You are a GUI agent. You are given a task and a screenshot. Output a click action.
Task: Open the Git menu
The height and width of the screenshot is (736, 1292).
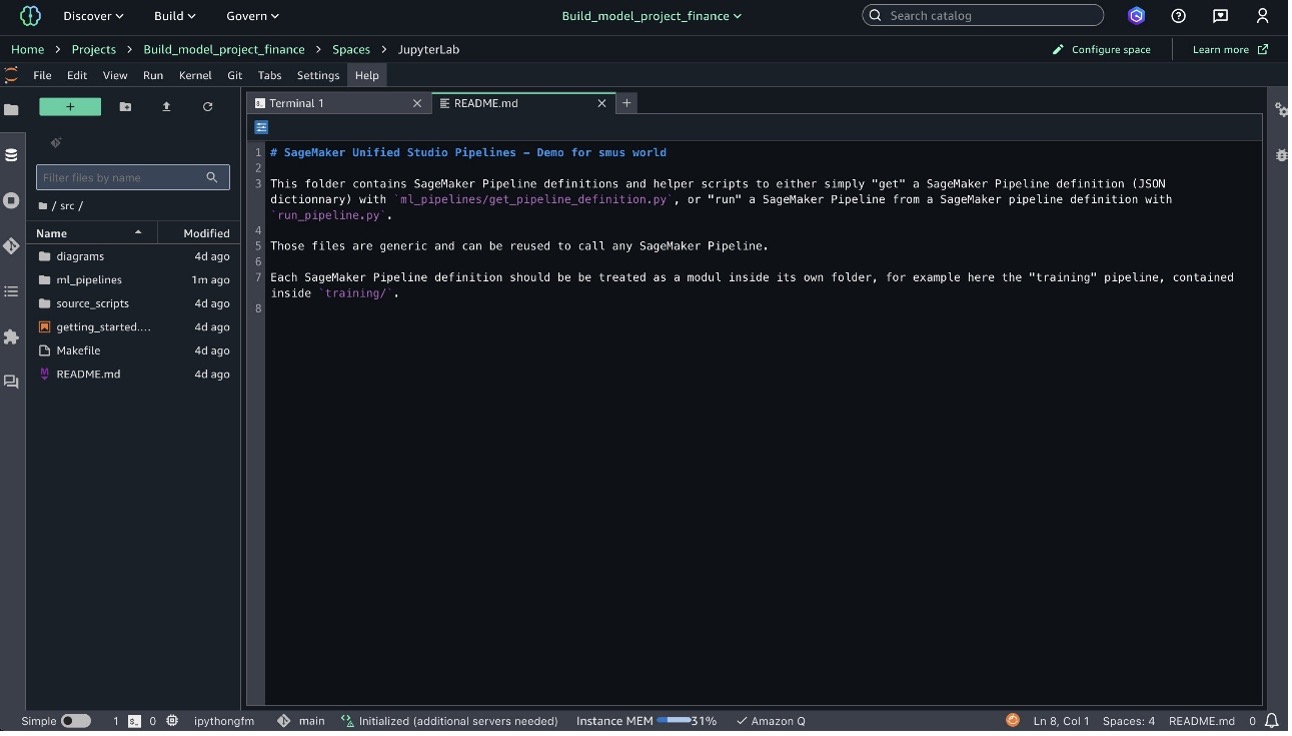pyautogui.click(x=235, y=75)
